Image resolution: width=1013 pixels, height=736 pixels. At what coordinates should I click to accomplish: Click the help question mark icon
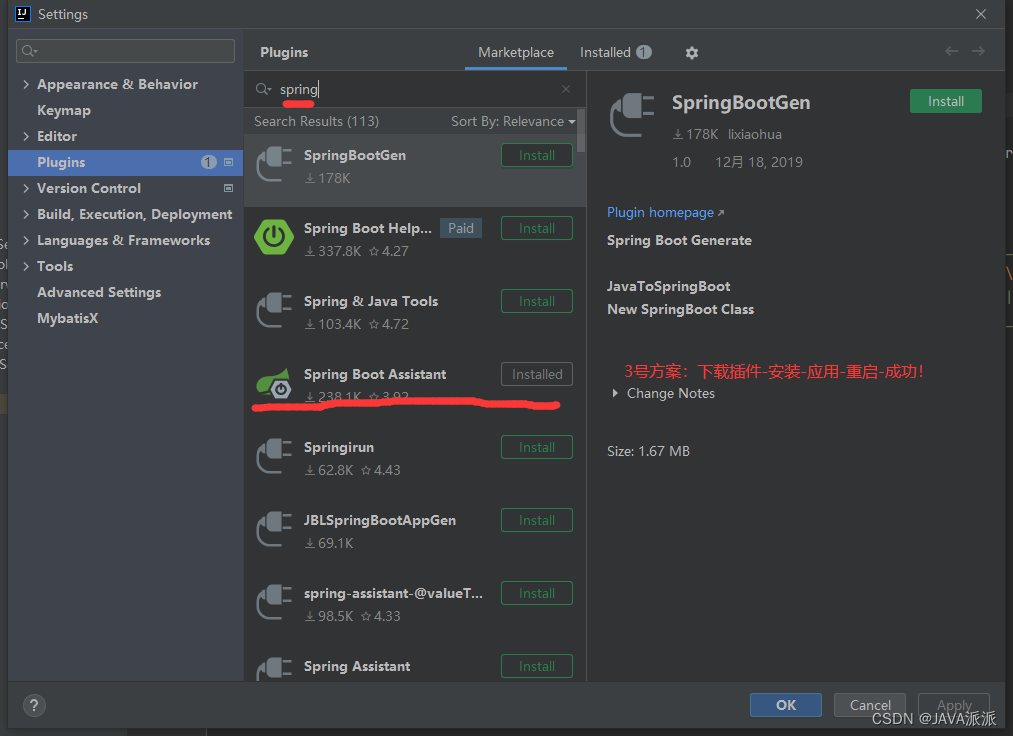(33, 705)
